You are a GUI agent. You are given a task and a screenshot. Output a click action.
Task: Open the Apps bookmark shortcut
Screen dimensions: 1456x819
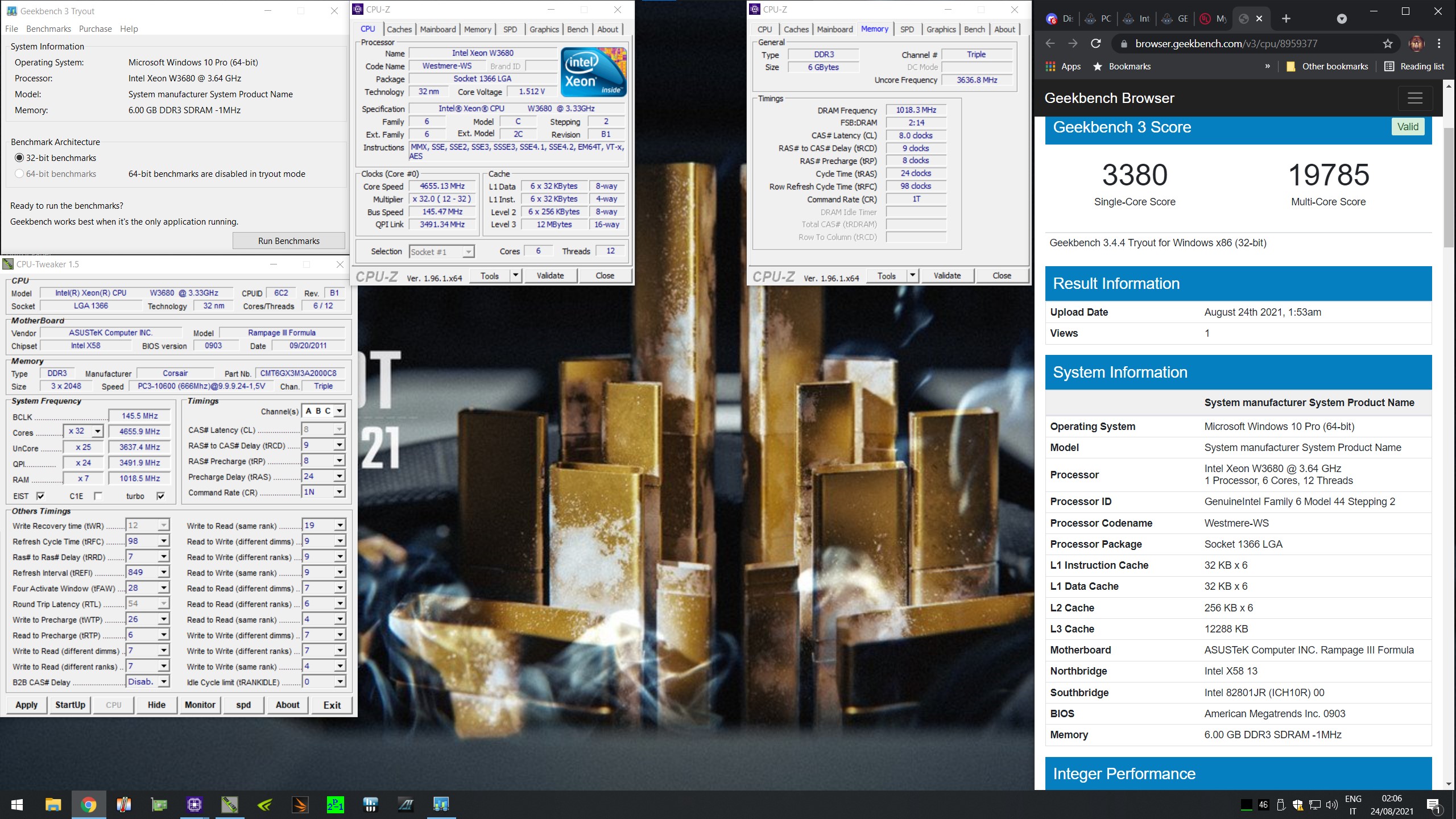[1063, 67]
